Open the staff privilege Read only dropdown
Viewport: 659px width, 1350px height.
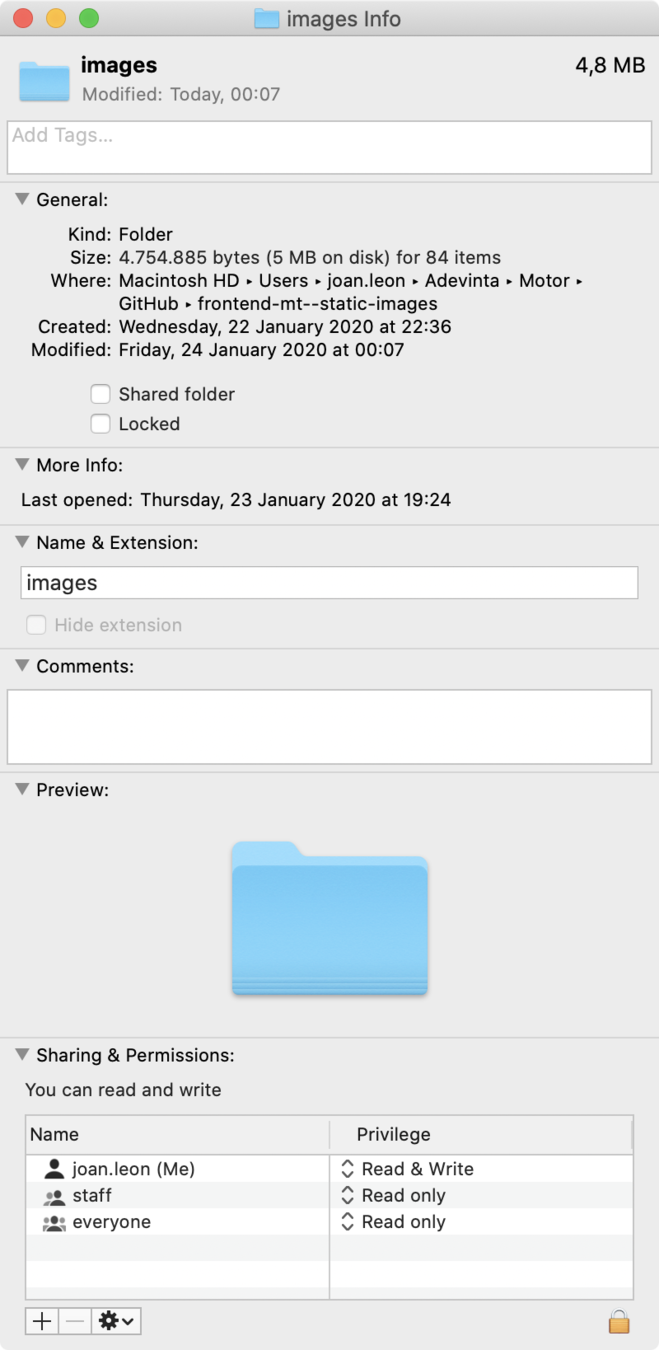[x=393, y=1195]
